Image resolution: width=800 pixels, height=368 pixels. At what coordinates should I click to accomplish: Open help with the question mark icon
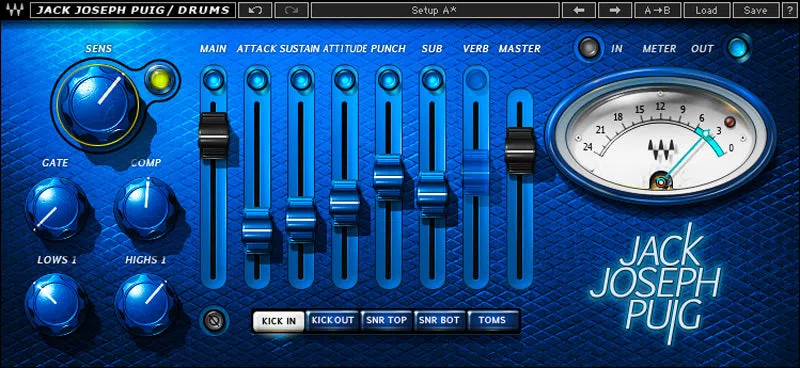coord(789,10)
